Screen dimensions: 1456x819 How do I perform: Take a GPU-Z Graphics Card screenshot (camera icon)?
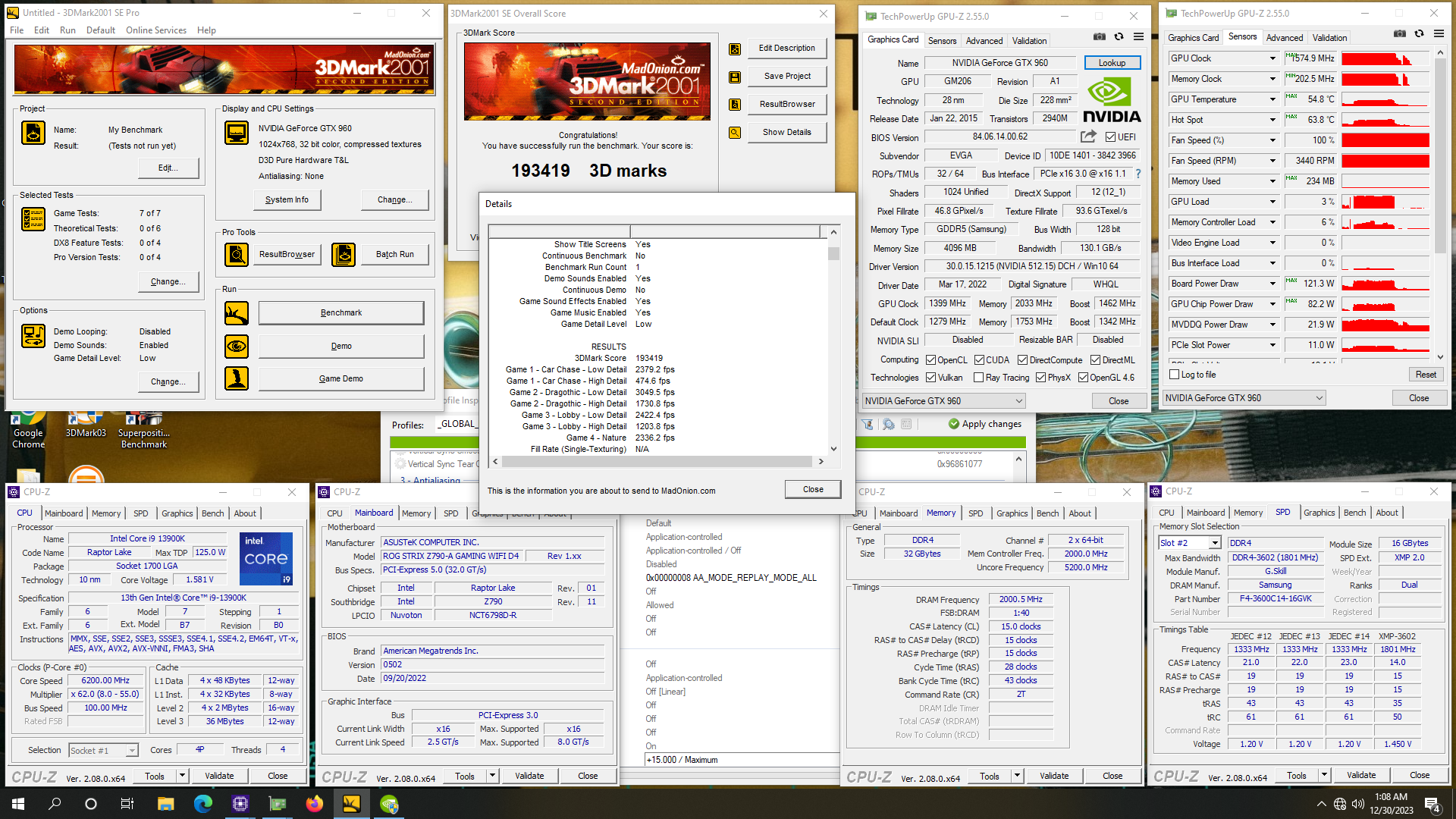click(1099, 36)
